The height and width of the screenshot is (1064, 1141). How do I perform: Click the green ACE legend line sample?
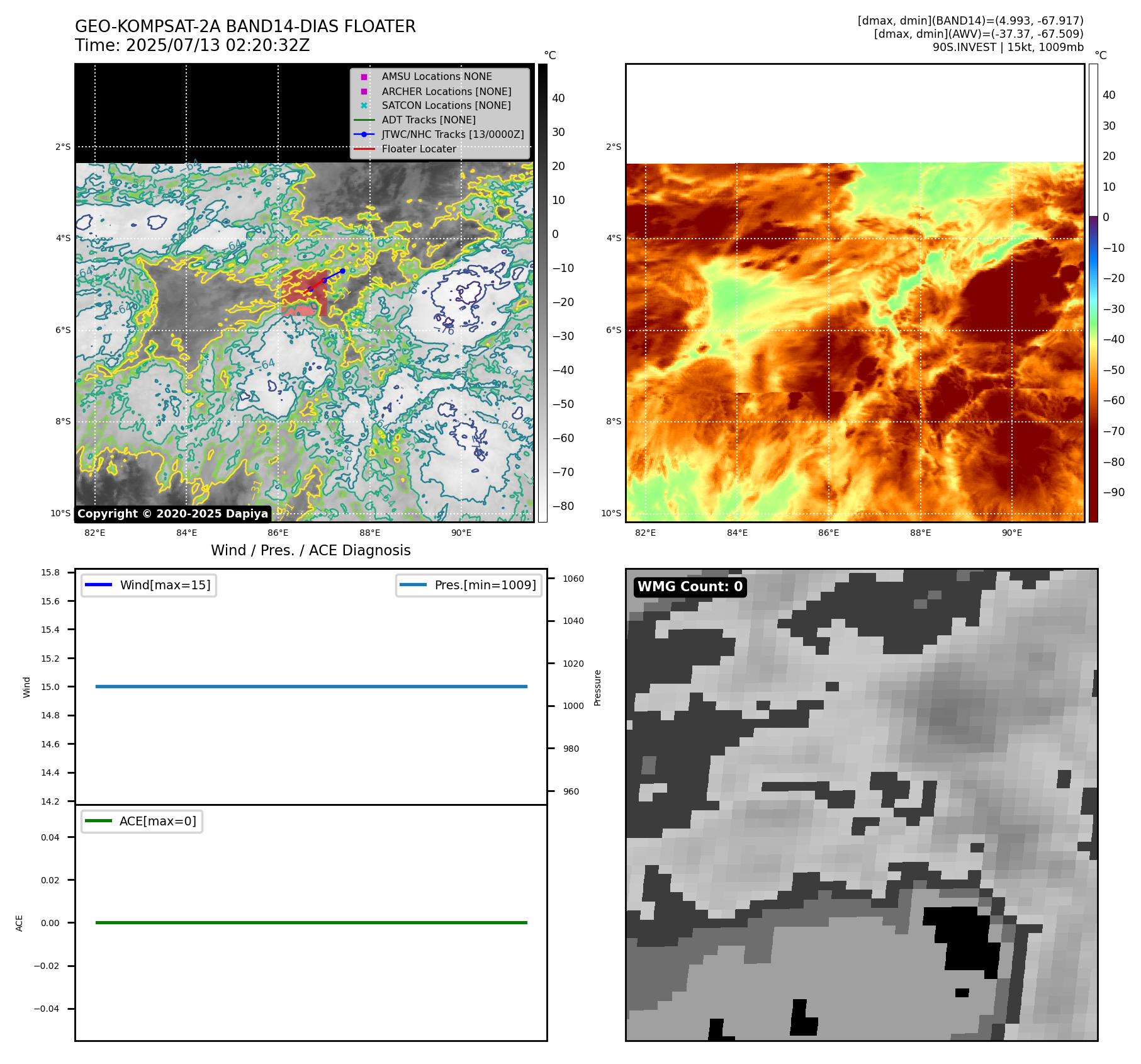[98, 821]
